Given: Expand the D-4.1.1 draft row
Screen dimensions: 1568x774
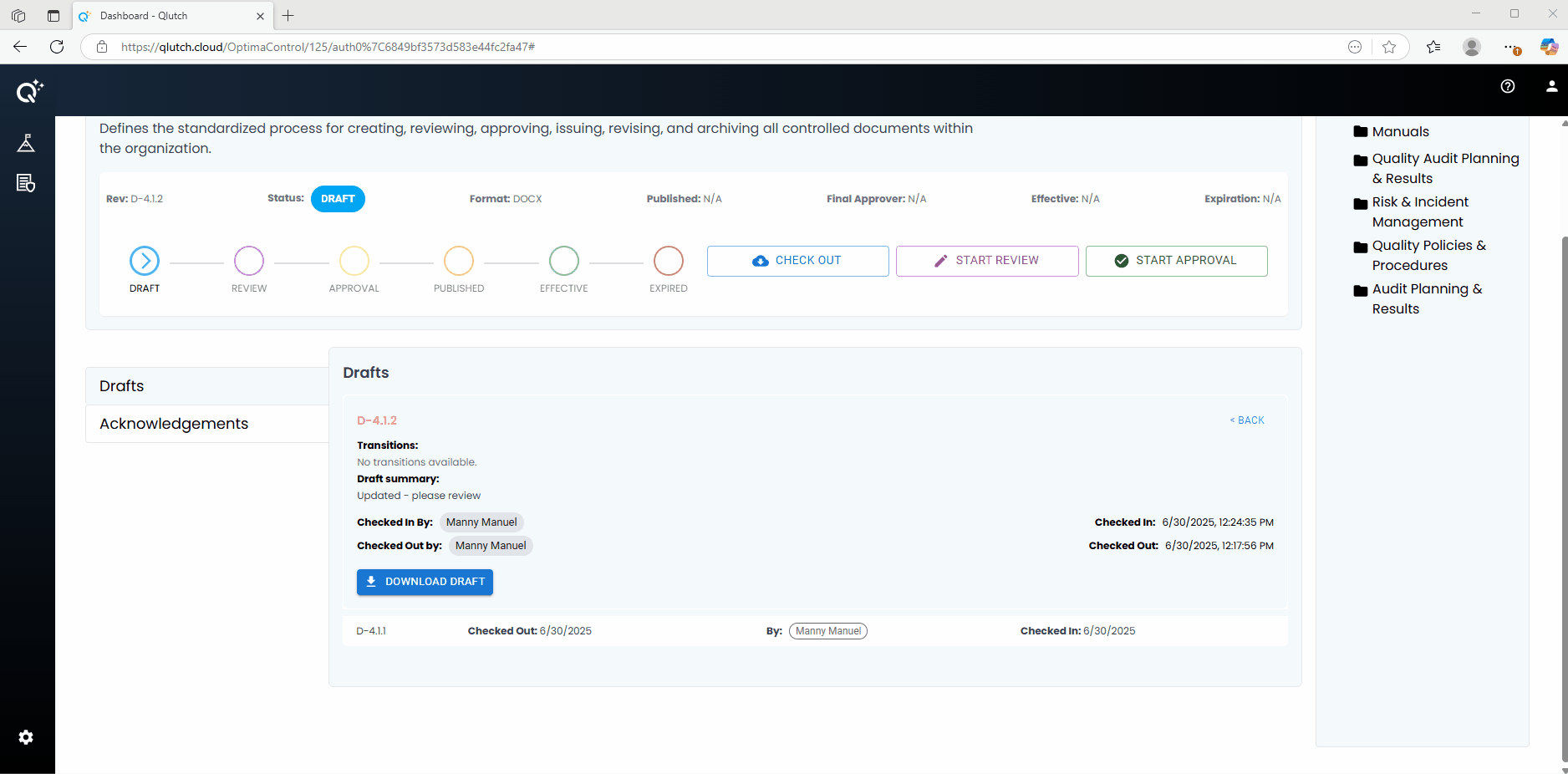Looking at the screenshot, I should (x=372, y=631).
